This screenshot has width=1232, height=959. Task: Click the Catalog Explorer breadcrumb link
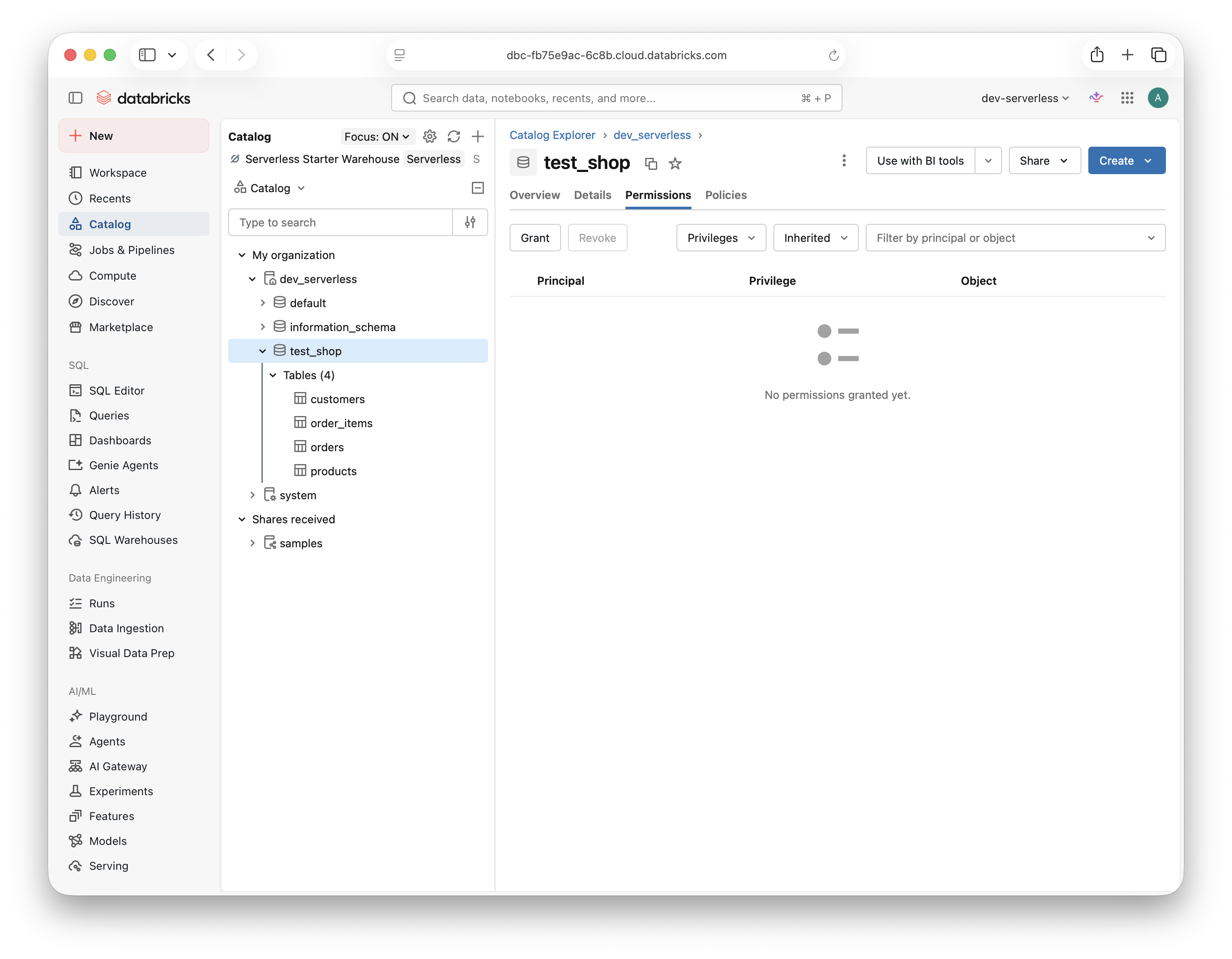click(x=552, y=135)
